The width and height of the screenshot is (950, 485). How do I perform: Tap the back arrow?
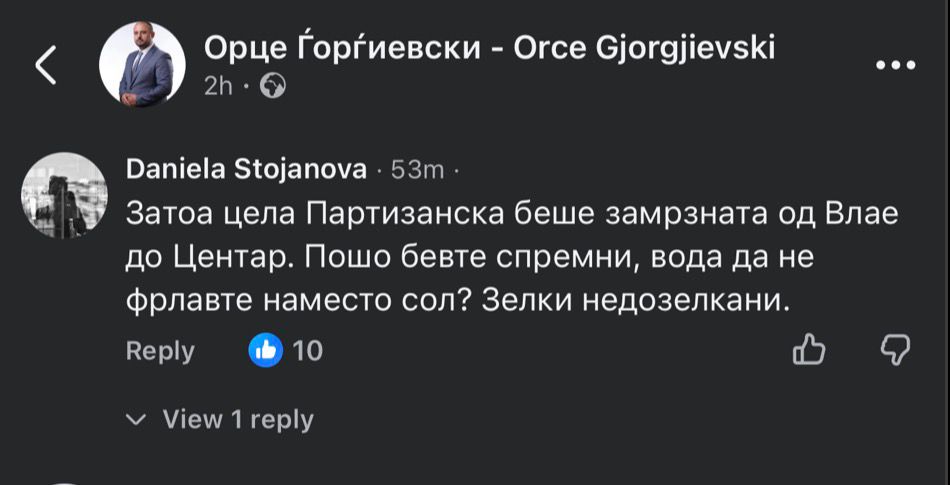[x=45, y=65]
